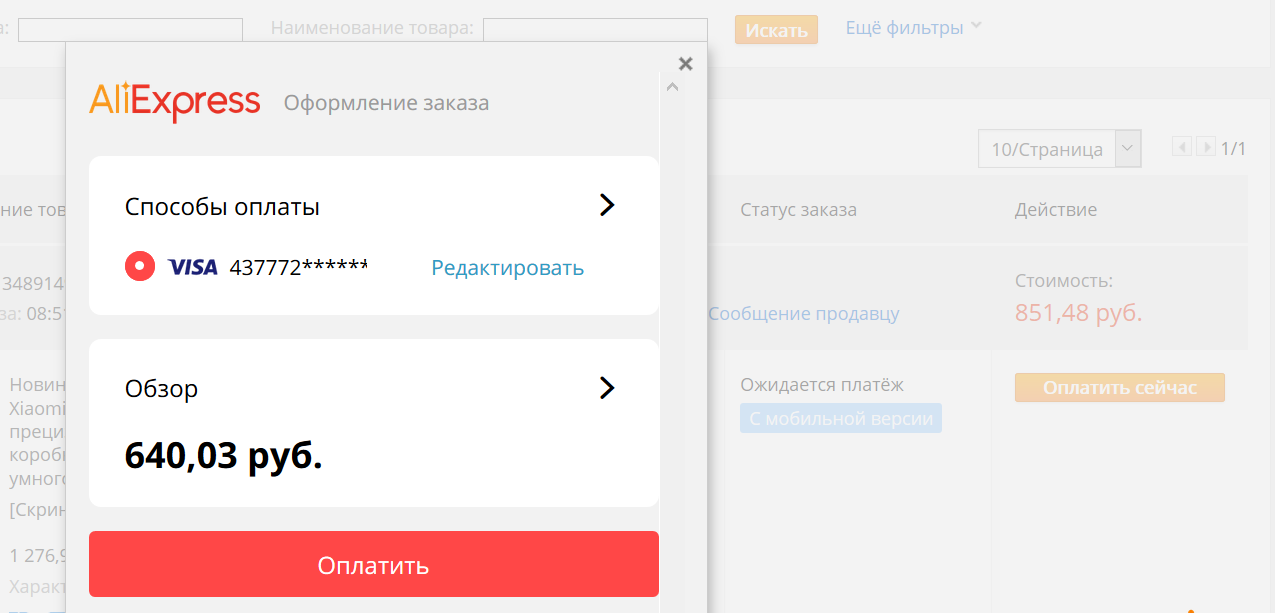Screen dimensions: 1275x613
Task: Click Сообщение продавцу link
Action: click(x=804, y=314)
